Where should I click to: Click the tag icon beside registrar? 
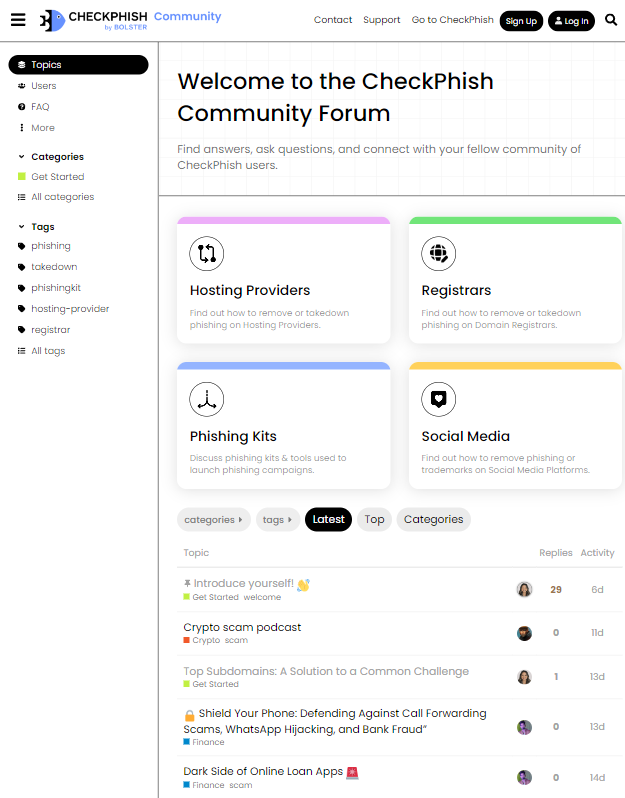[21, 330]
